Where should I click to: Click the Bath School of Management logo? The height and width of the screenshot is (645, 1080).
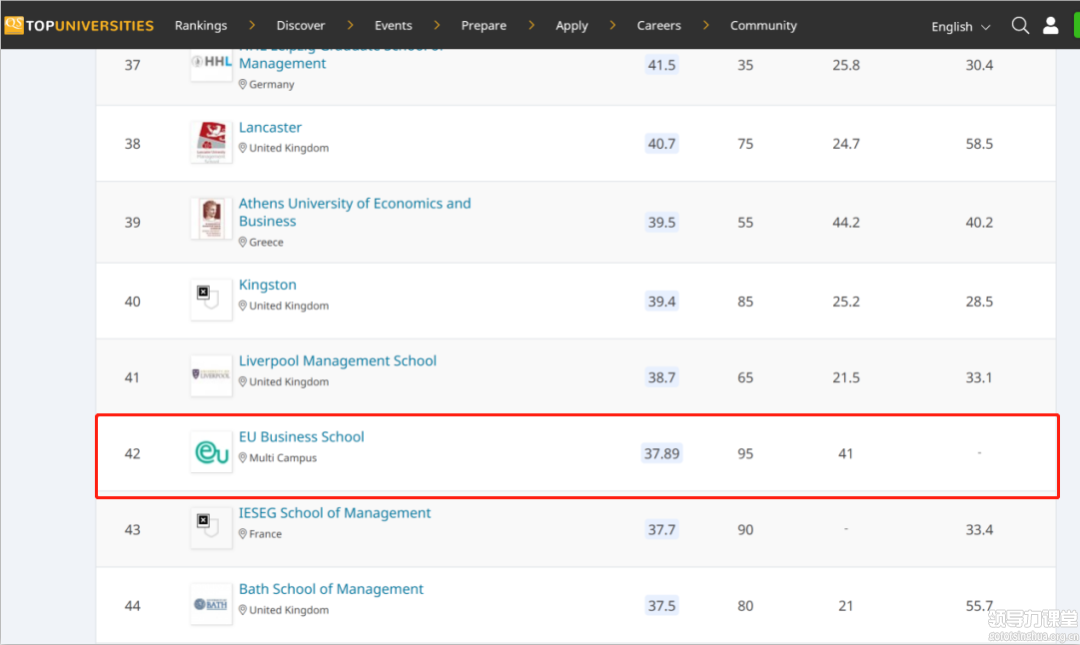(211, 604)
